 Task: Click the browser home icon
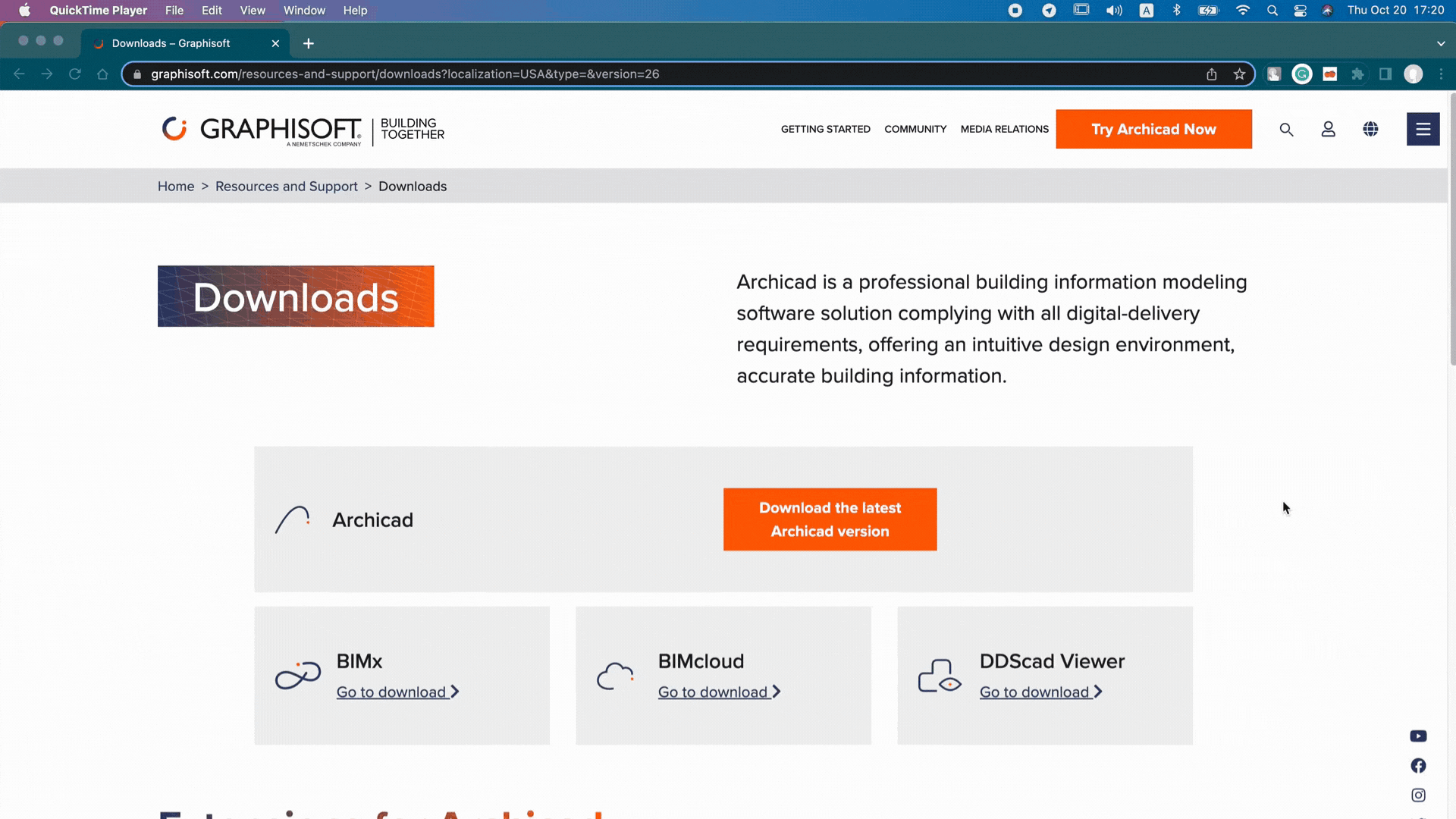(102, 74)
